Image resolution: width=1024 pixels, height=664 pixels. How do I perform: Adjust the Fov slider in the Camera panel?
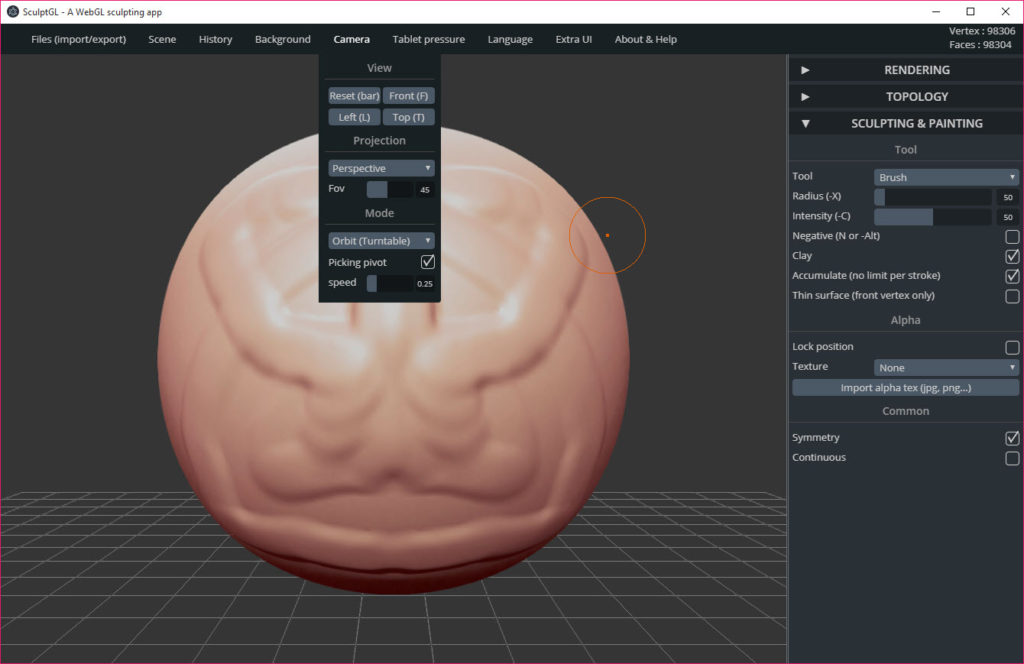pyautogui.click(x=395, y=189)
